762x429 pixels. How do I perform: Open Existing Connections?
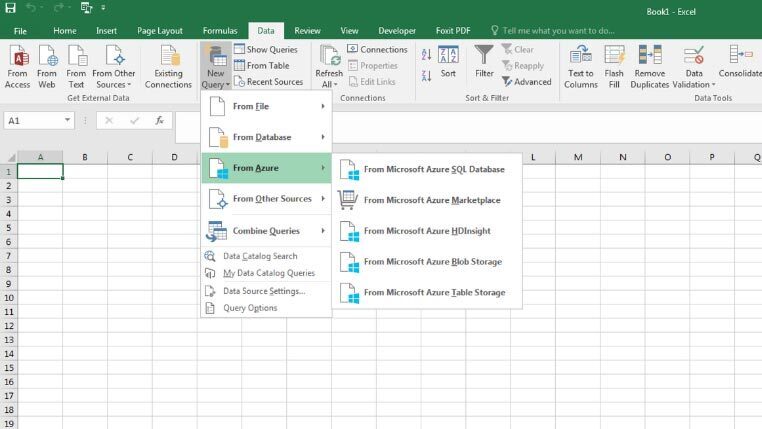[168, 58]
